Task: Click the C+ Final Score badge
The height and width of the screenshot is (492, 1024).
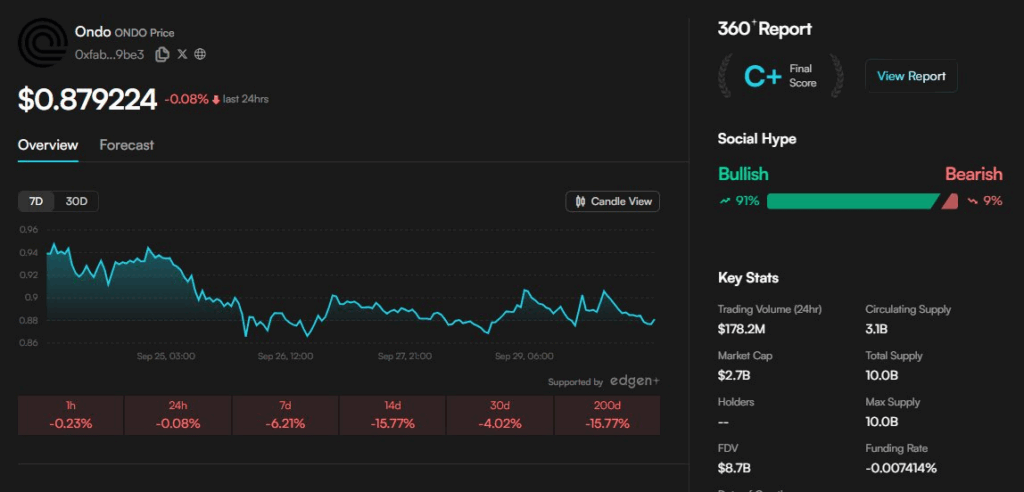Action: (x=780, y=76)
